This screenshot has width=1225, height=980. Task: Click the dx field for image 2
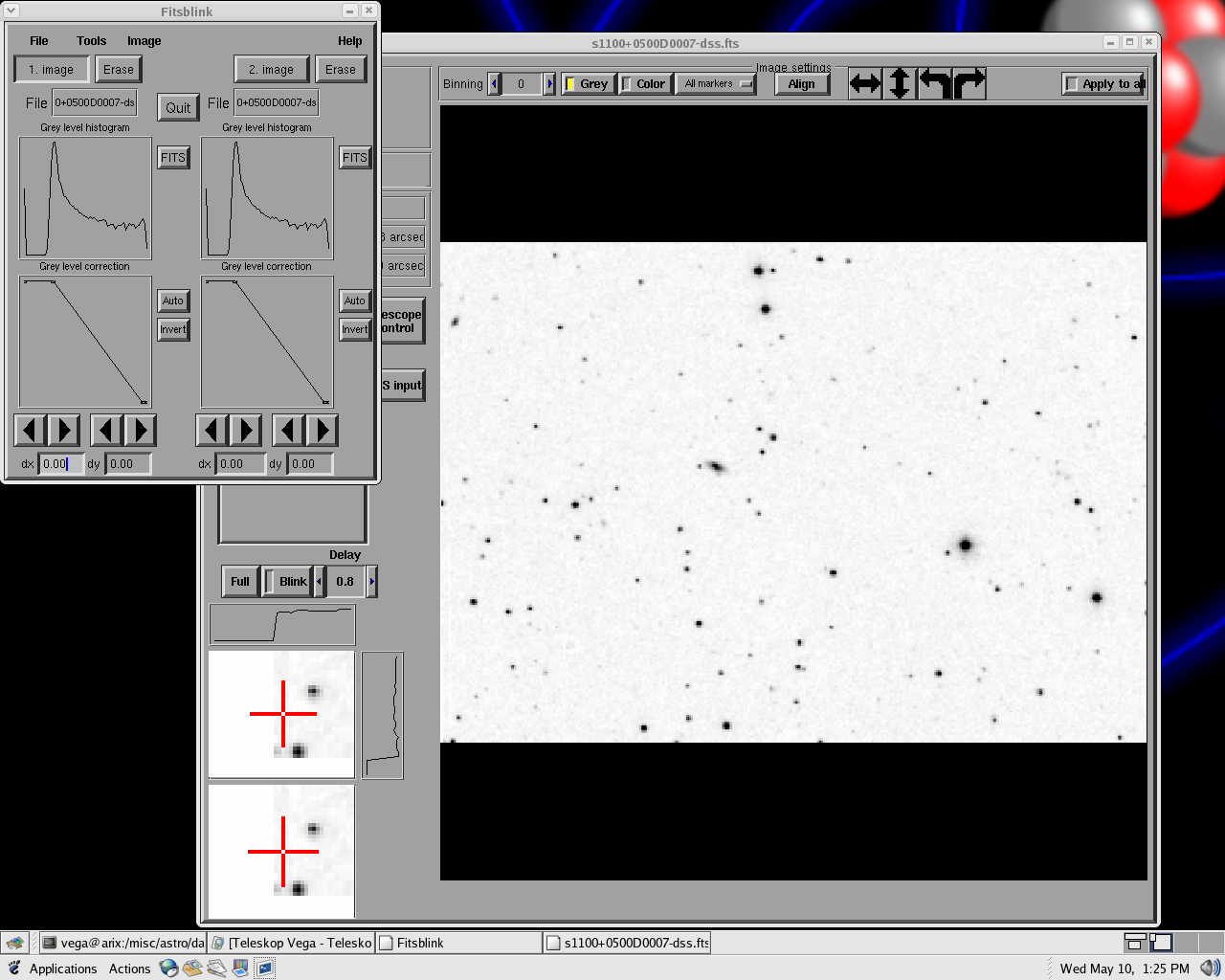[241, 464]
